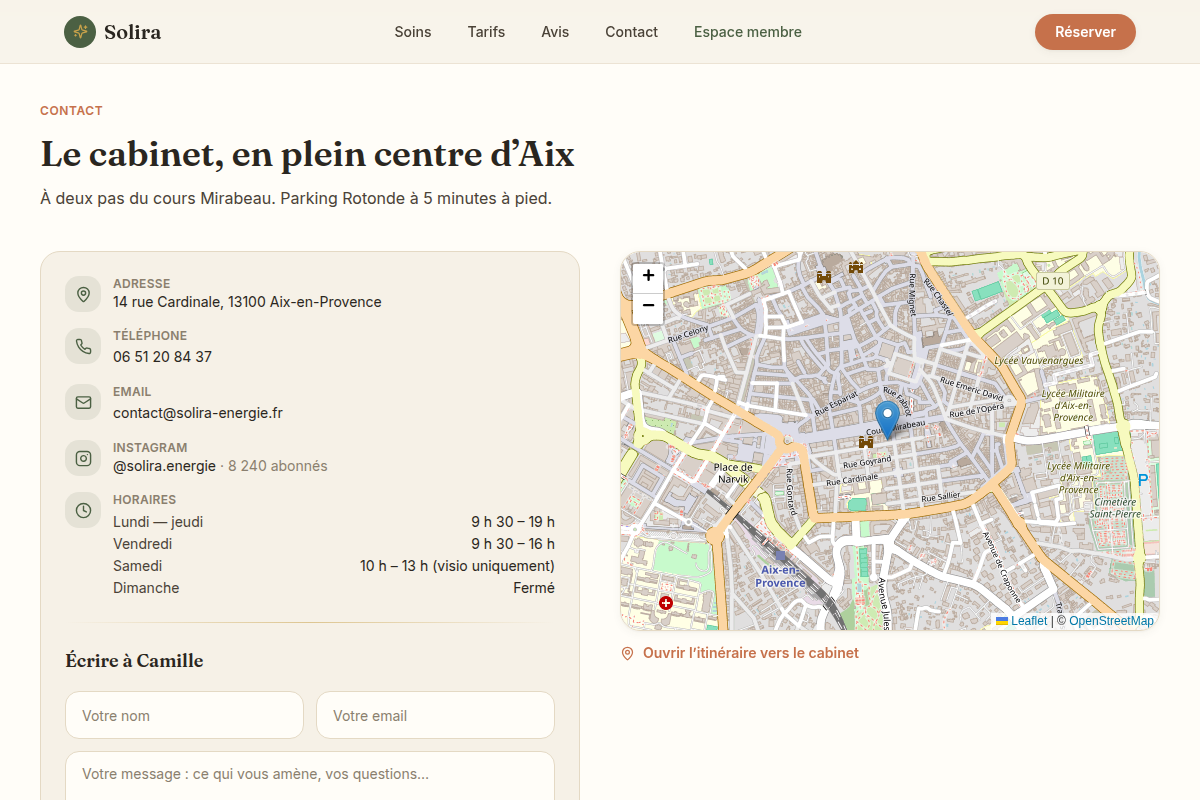
Task: Click the address 14 rue Cardinale text
Action: click(x=247, y=302)
